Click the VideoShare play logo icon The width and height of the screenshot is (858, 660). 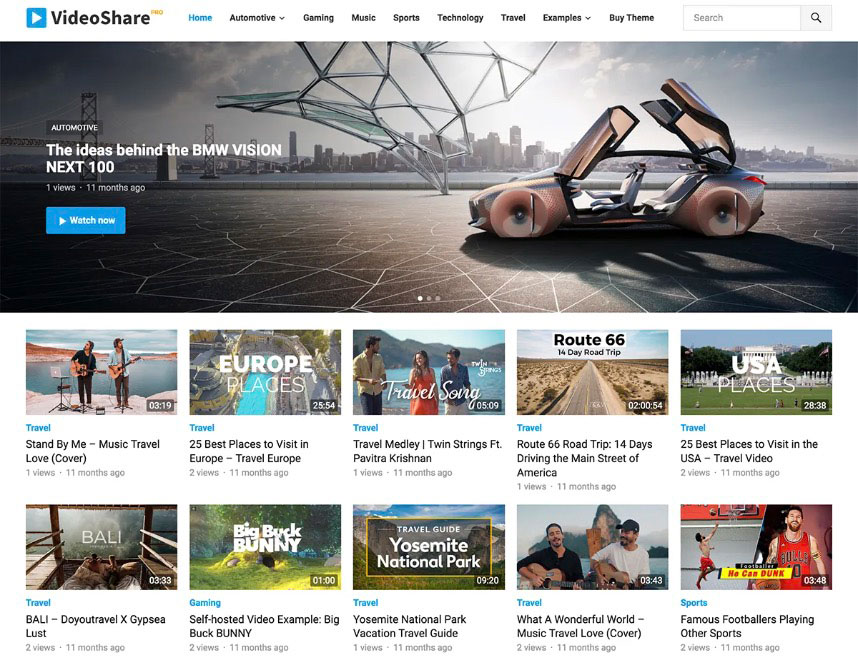coord(36,18)
